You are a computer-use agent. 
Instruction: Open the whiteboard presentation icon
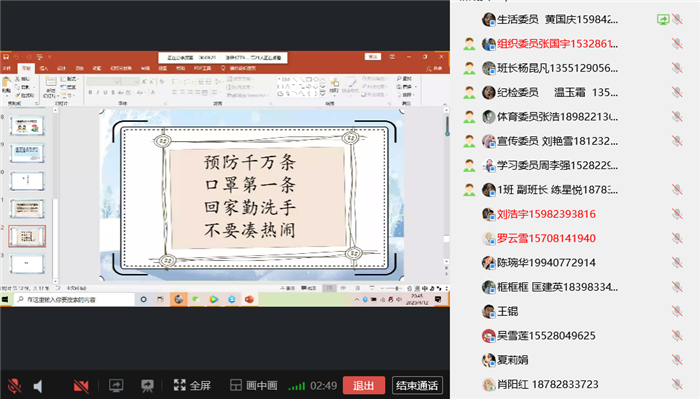(147, 386)
